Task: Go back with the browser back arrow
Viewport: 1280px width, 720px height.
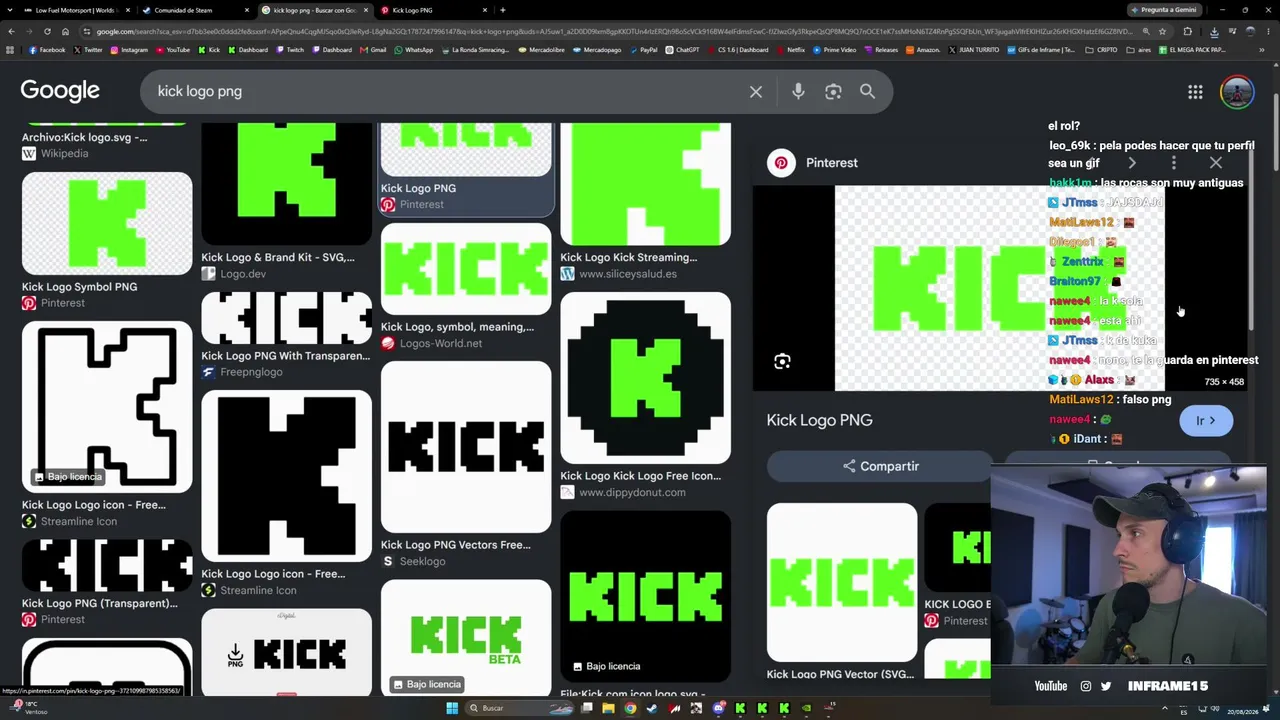Action: 11,31
